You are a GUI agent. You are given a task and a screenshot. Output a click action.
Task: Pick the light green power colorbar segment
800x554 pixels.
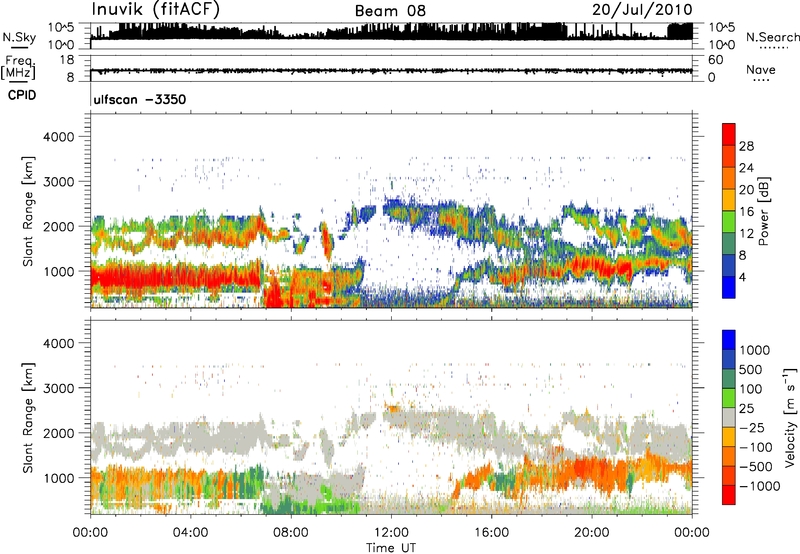(729, 222)
